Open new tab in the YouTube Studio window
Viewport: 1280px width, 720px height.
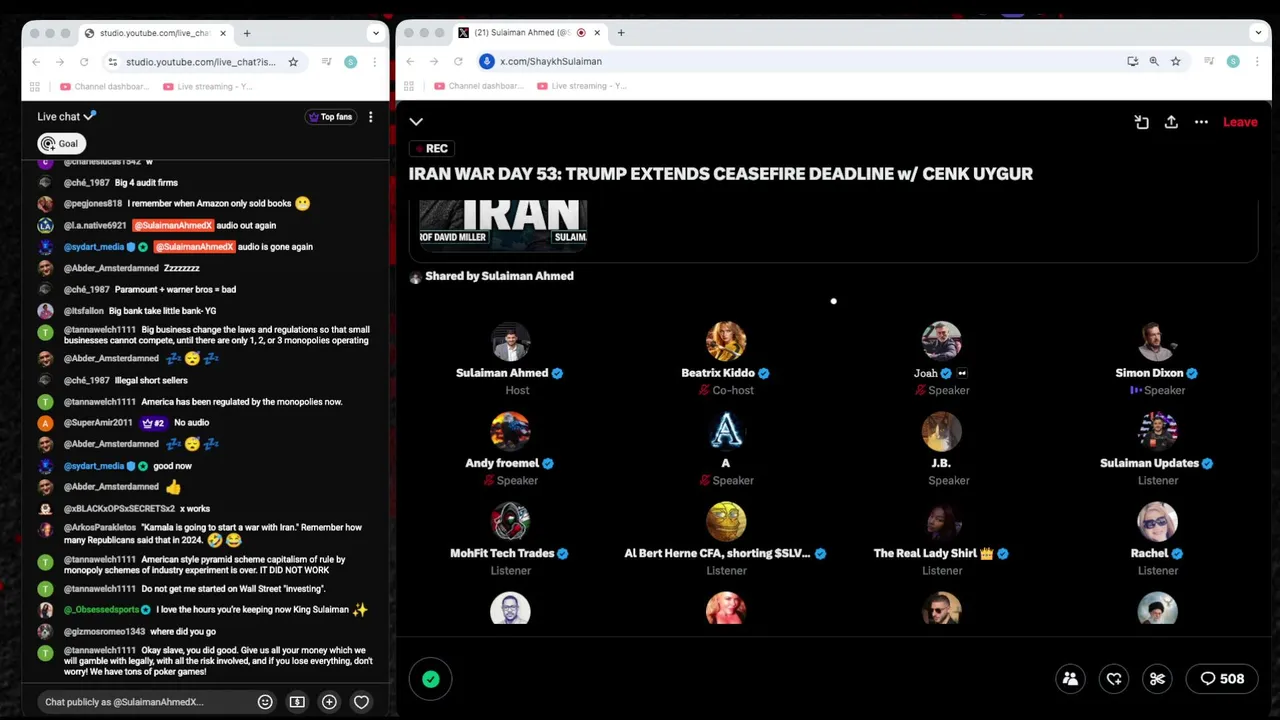click(x=247, y=33)
